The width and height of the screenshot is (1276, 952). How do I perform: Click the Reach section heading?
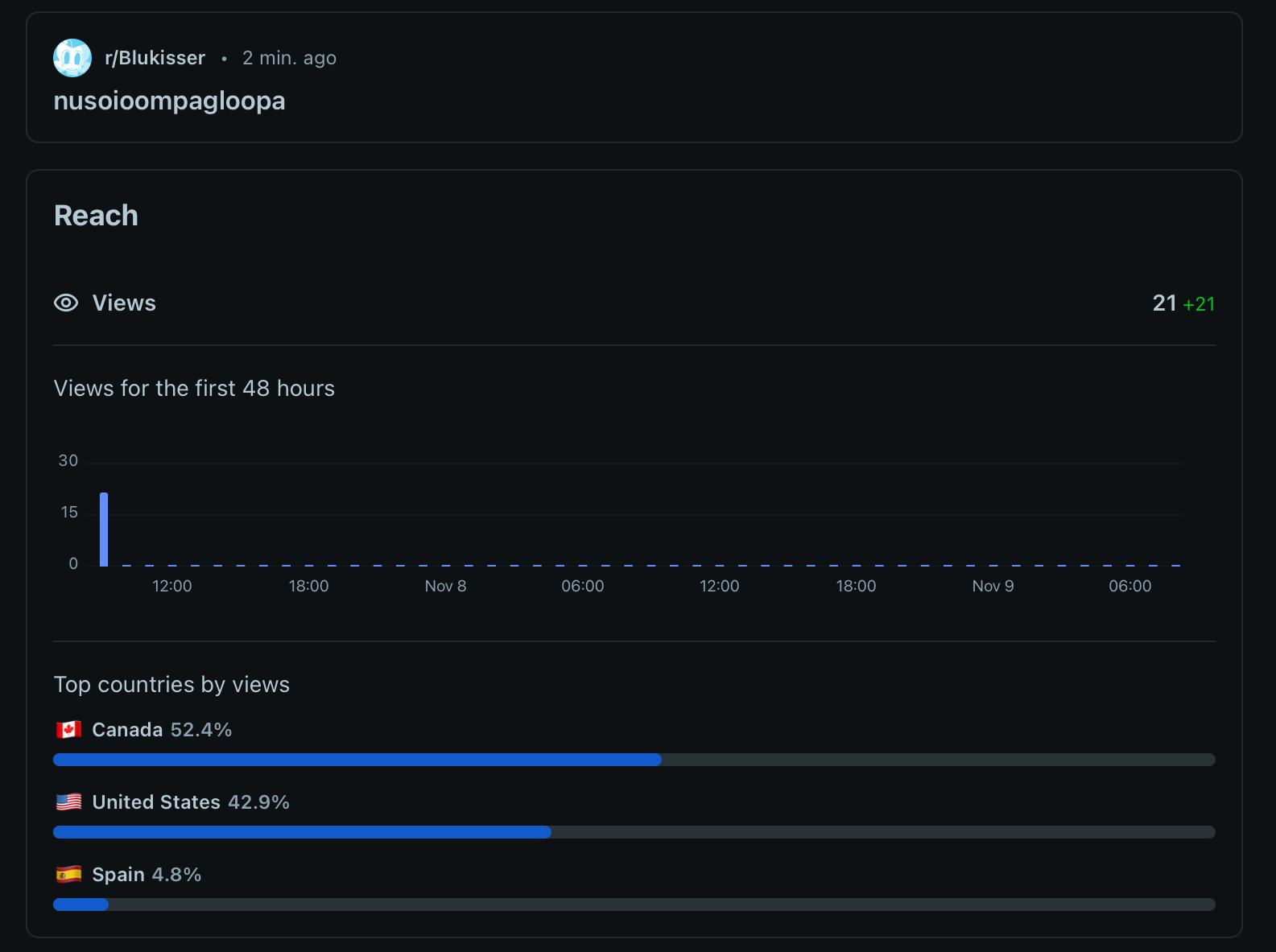point(96,216)
